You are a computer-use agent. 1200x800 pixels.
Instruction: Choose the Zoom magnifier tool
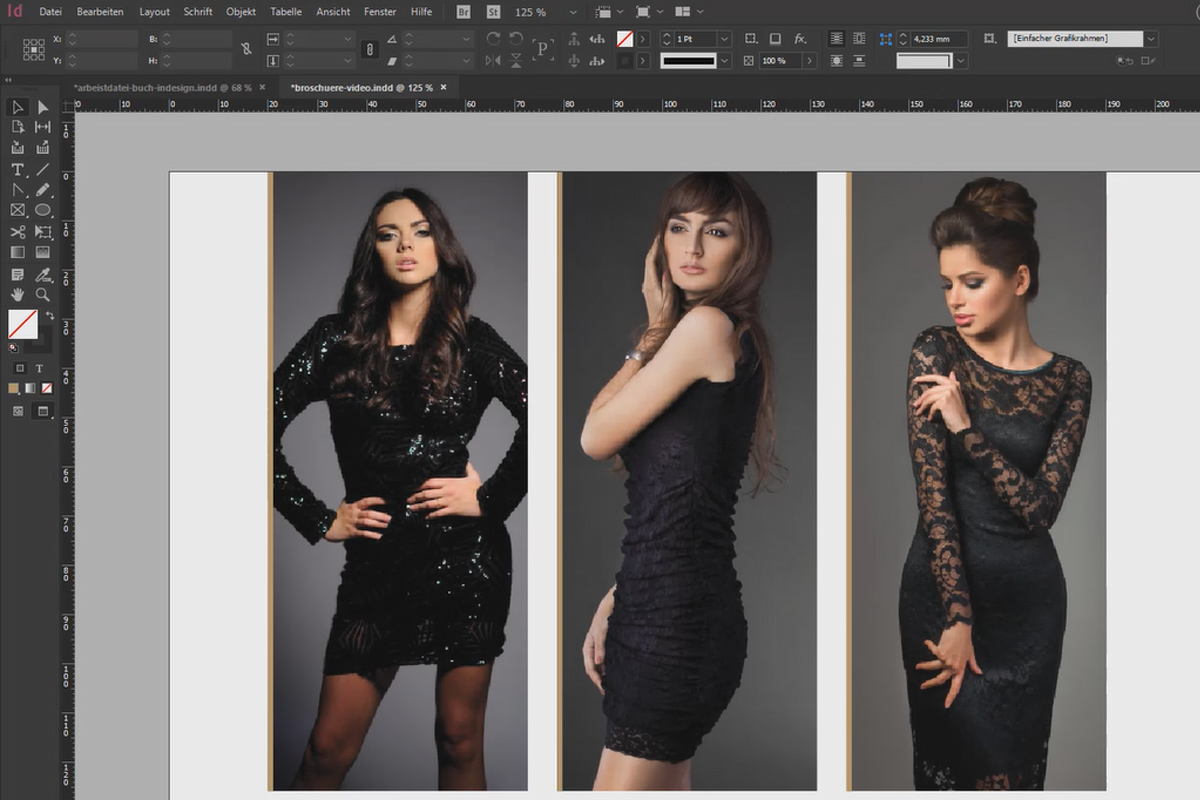[x=43, y=294]
